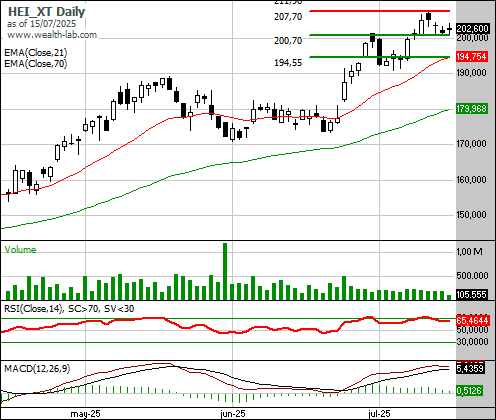Click the 170,000 price axis label

click(x=471, y=144)
